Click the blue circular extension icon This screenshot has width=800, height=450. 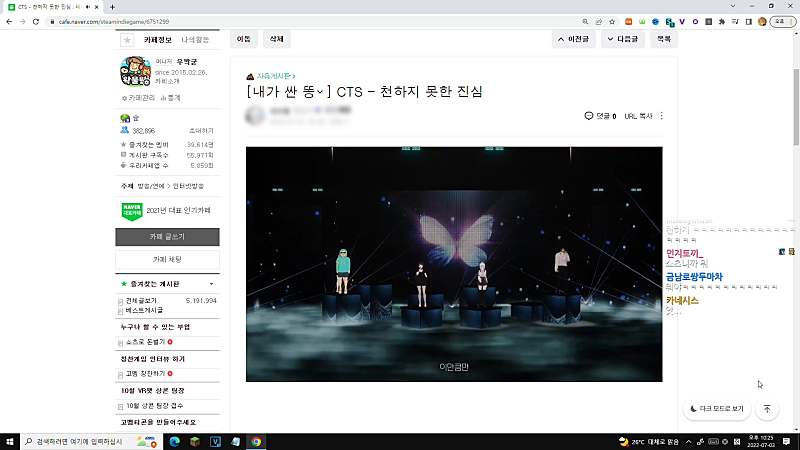click(655, 21)
